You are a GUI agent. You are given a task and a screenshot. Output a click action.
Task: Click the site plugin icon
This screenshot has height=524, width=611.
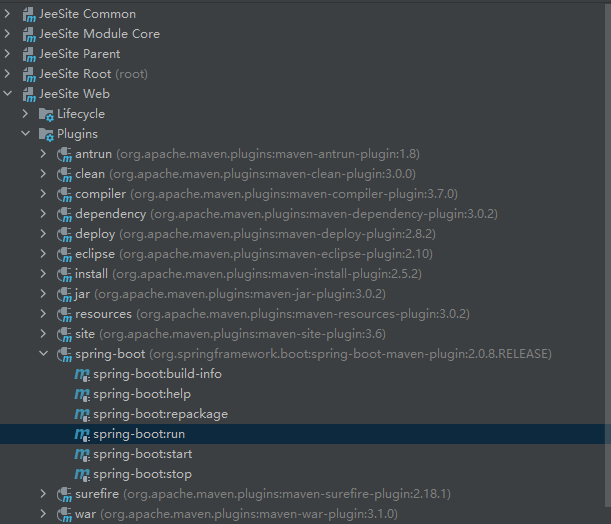click(64, 335)
